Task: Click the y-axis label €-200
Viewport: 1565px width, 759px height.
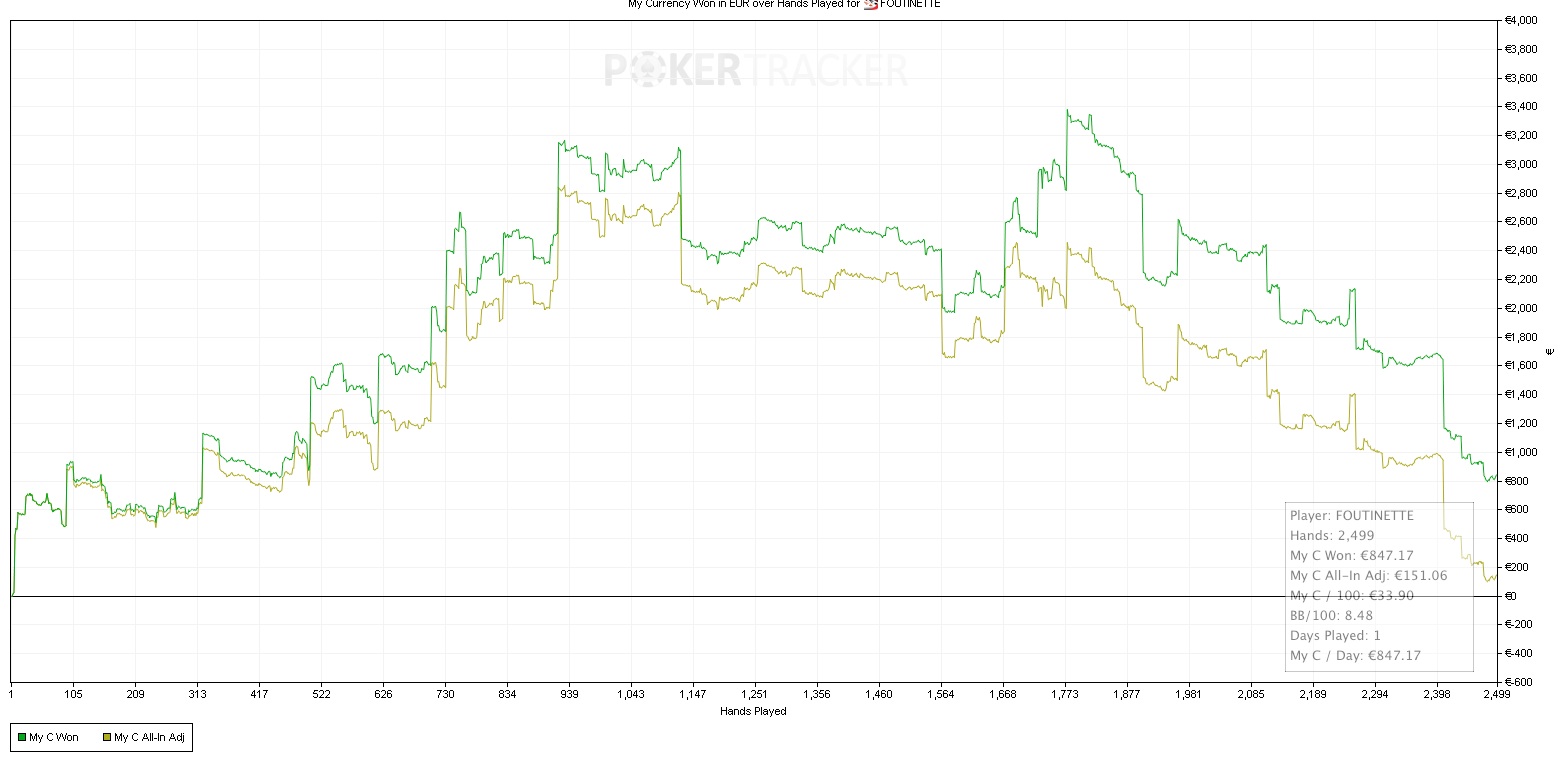Action: tap(1518, 625)
